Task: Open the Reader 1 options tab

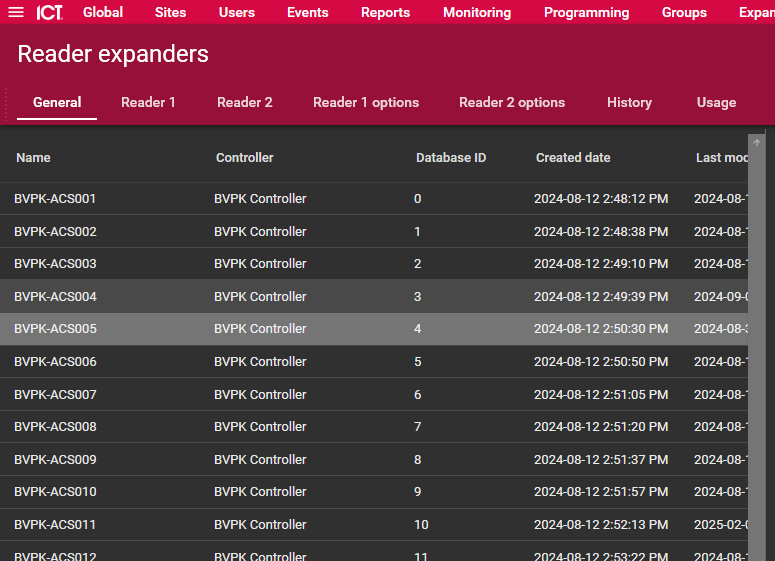Action: (x=366, y=102)
